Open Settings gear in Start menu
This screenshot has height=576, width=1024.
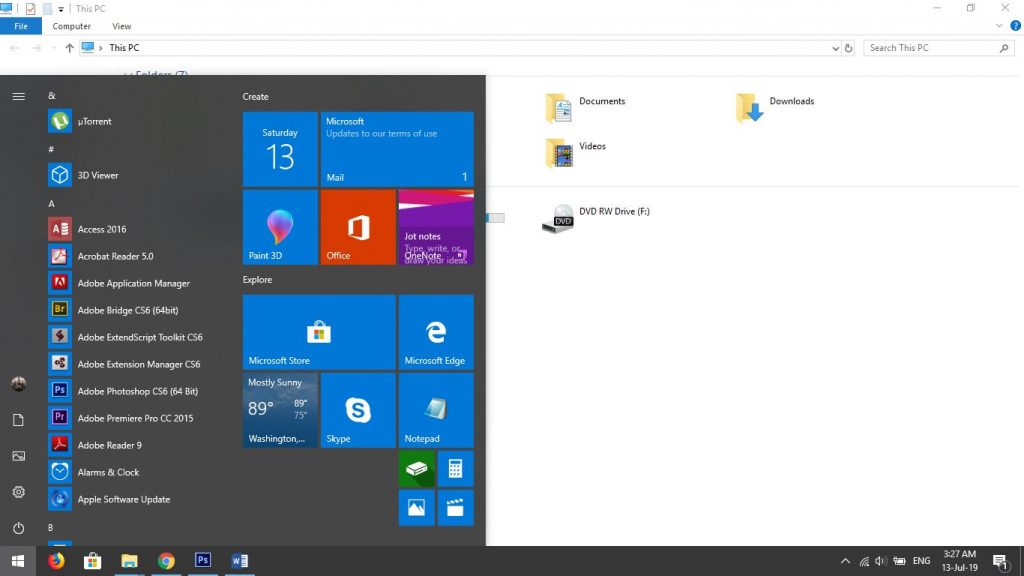click(18, 492)
